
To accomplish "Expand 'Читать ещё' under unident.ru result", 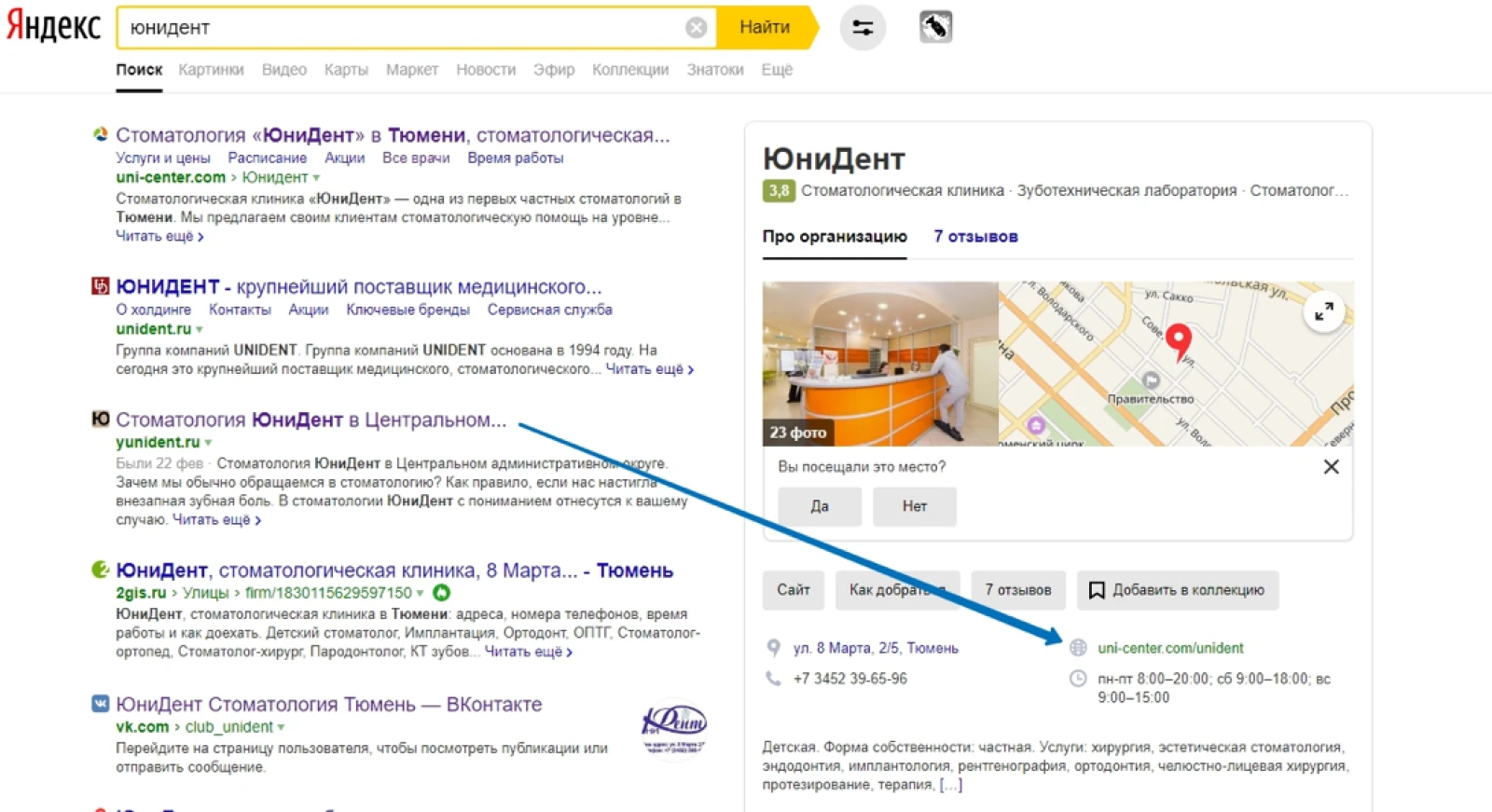I will tap(649, 369).
